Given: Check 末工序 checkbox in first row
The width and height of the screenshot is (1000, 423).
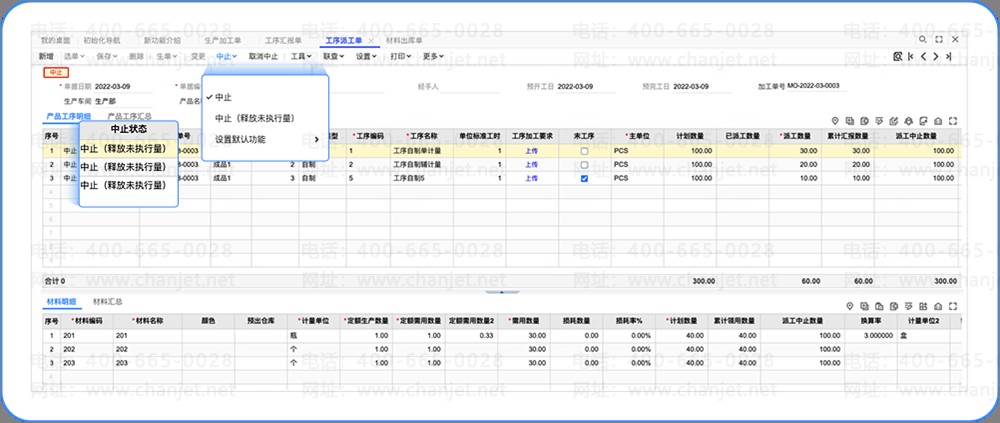Looking at the screenshot, I should pyautogui.click(x=583, y=151).
